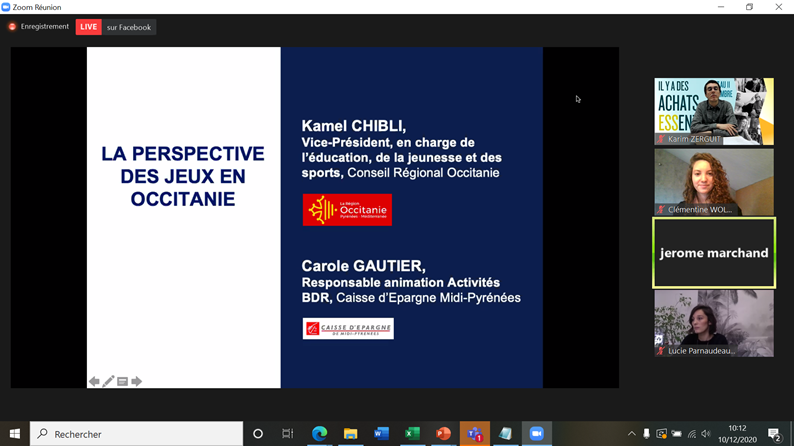
Task: Open Cortana from the taskbar circle icon
Action: click(258, 434)
